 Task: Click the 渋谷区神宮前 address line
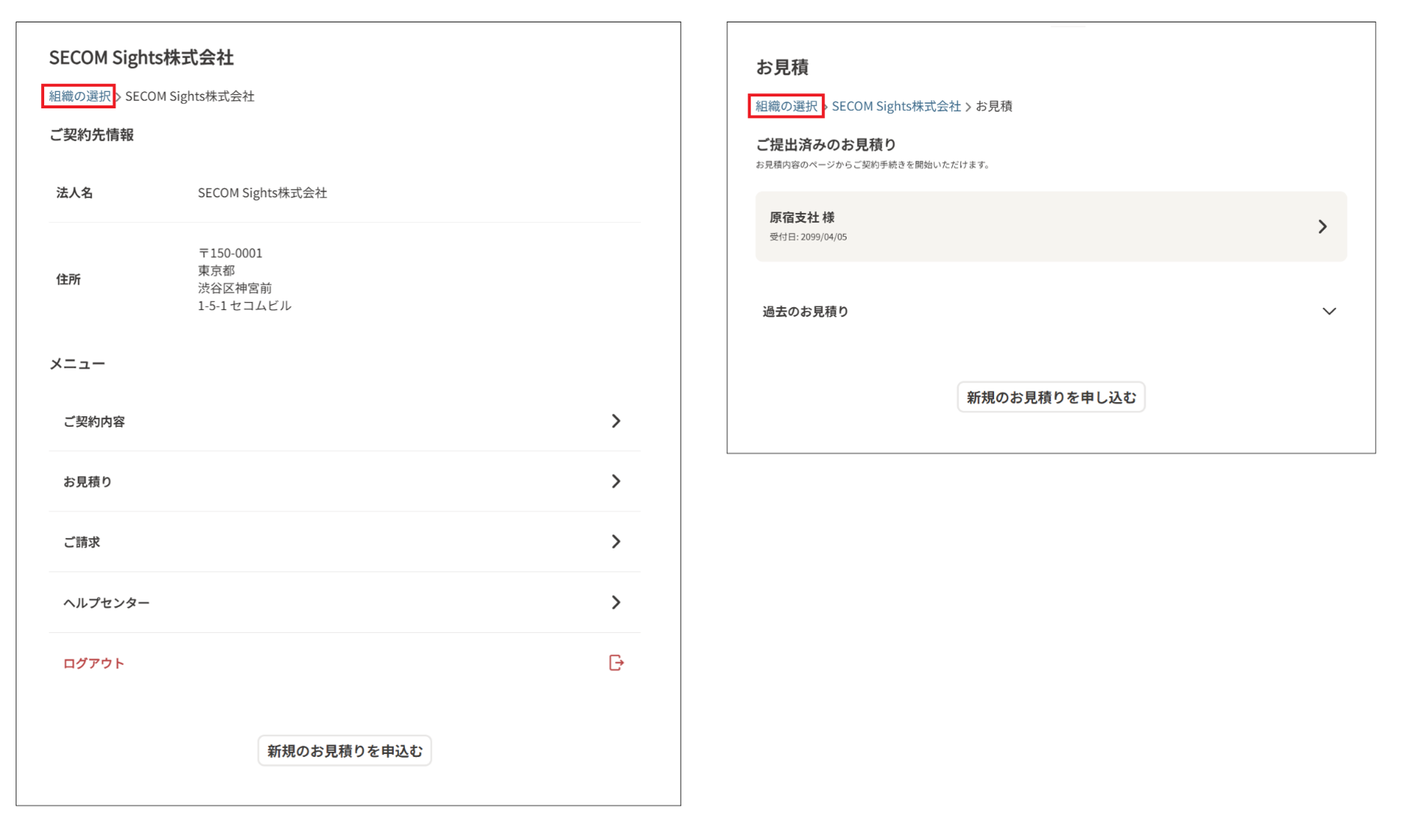235,288
